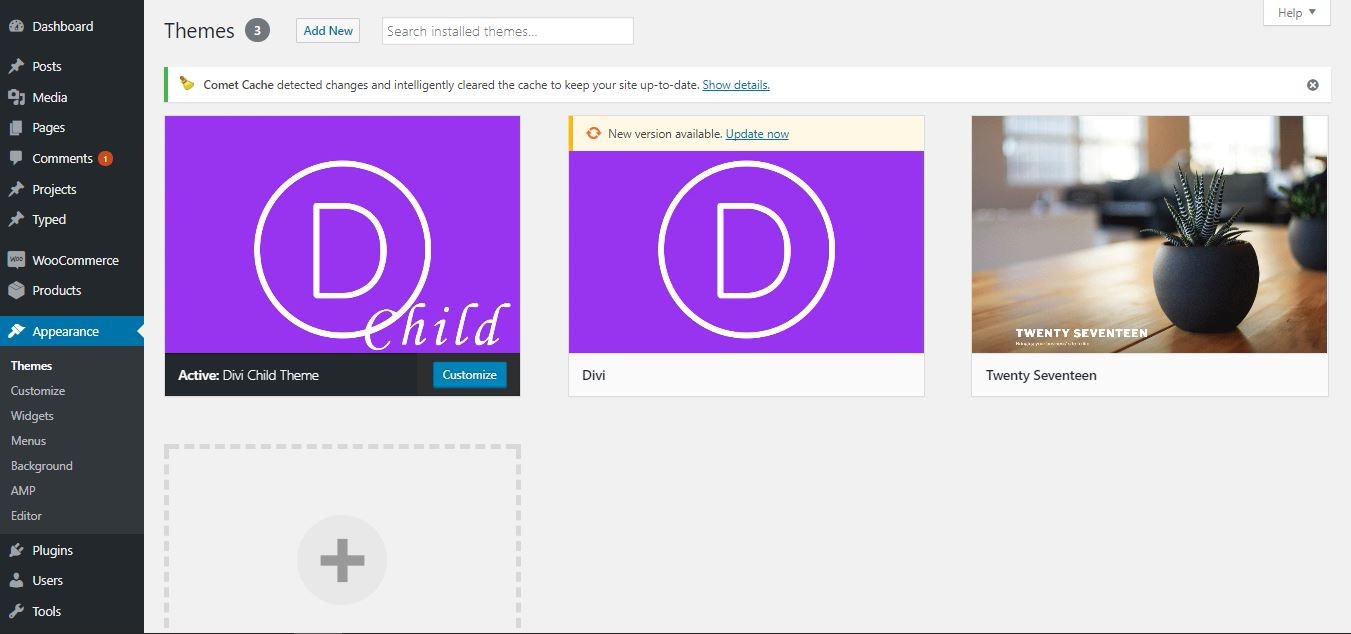The width and height of the screenshot is (1351, 634).
Task: Click the Divi update refresh icon
Action: point(593,133)
